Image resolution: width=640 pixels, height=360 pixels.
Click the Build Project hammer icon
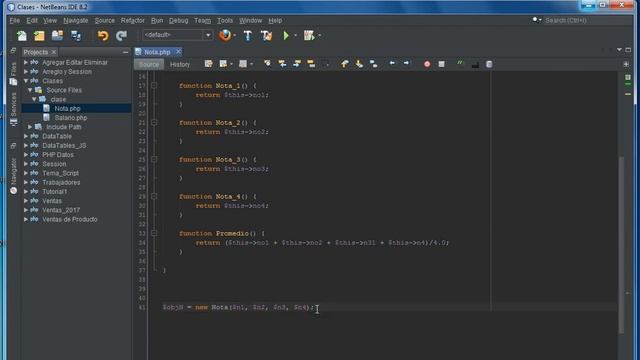coord(247,36)
